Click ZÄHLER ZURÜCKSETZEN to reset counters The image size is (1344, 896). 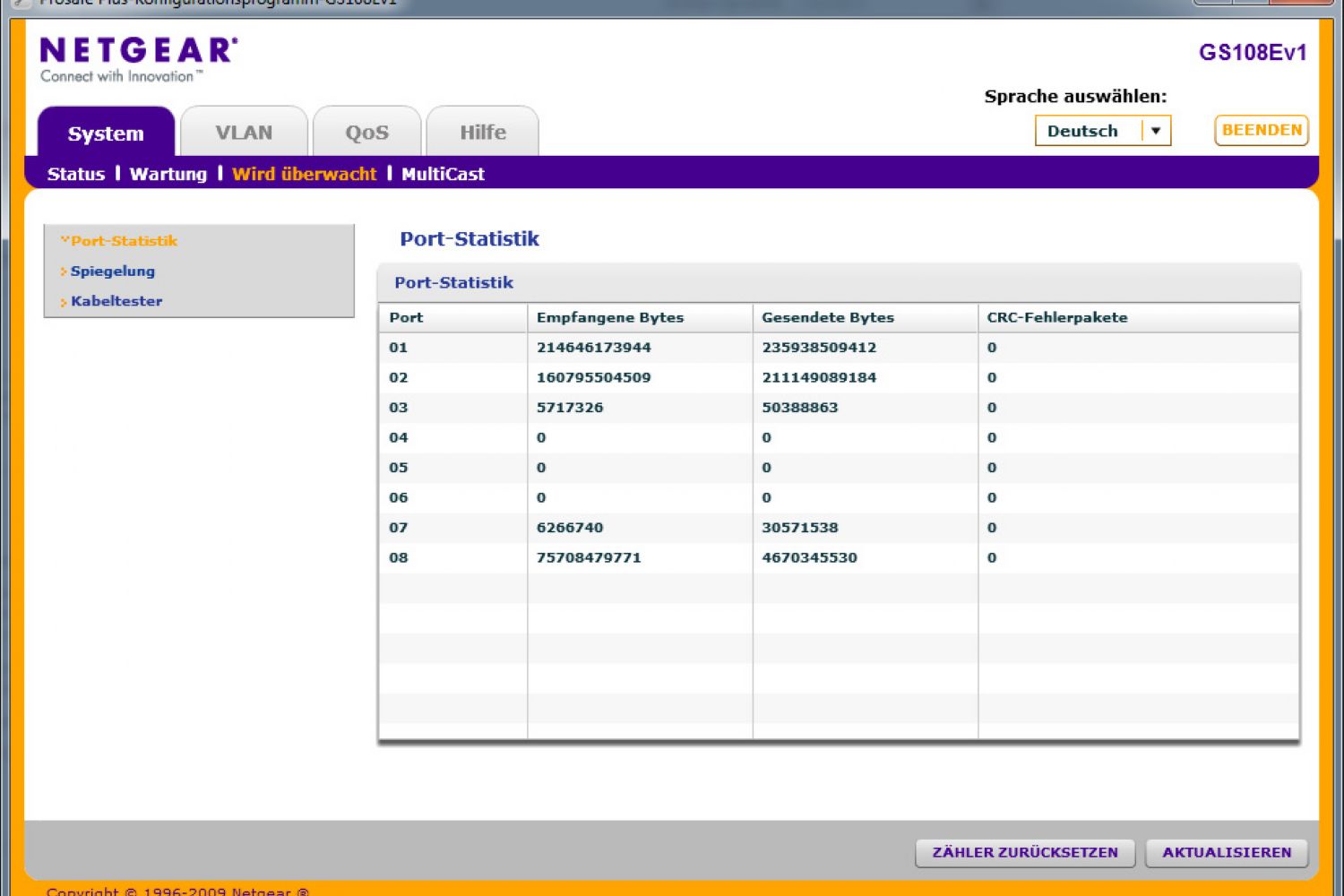1024,852
